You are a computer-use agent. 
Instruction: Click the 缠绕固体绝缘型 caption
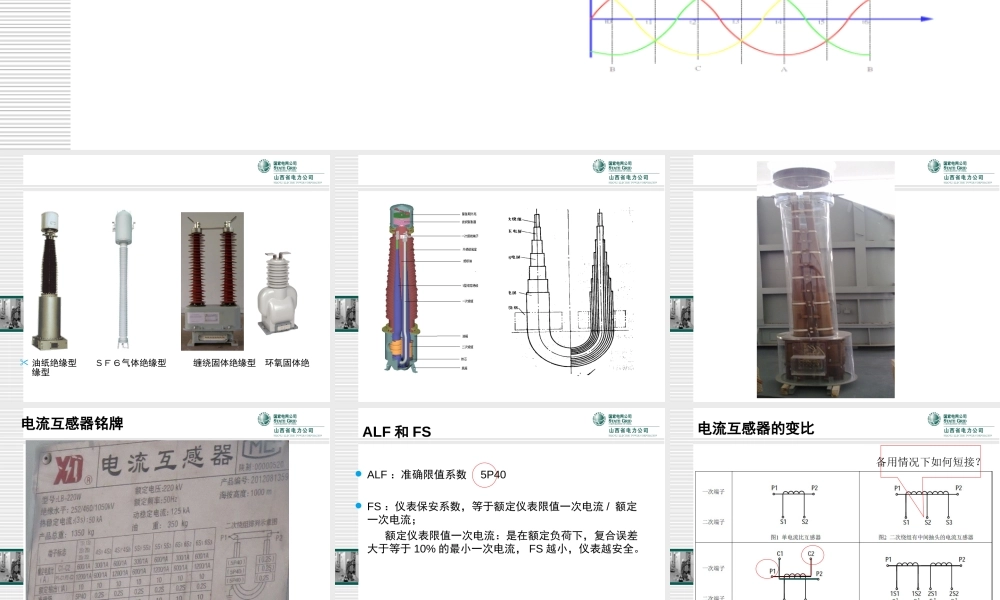(224, 363)
